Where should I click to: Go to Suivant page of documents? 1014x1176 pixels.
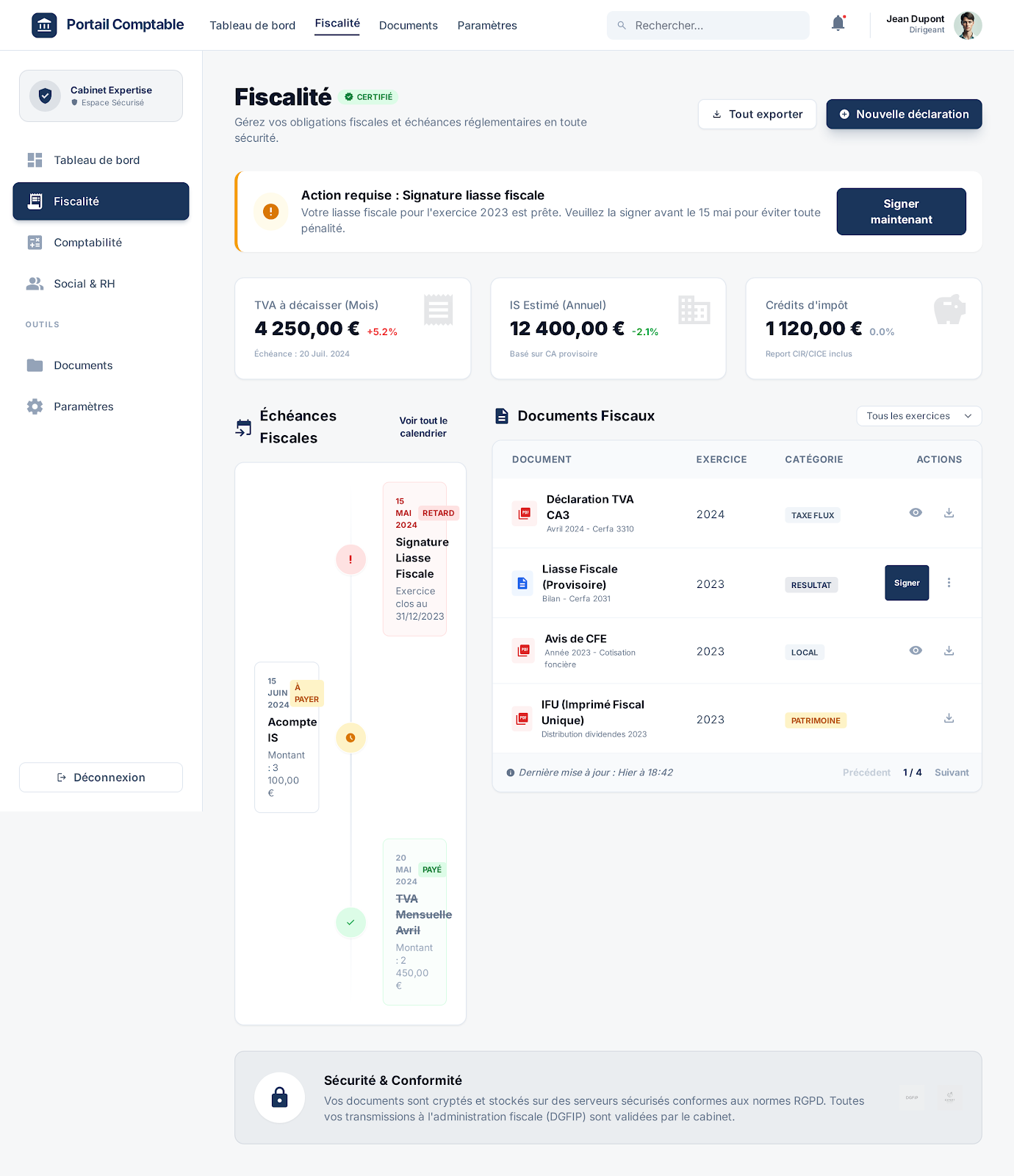pyautogui.click(x=952, y=772)
